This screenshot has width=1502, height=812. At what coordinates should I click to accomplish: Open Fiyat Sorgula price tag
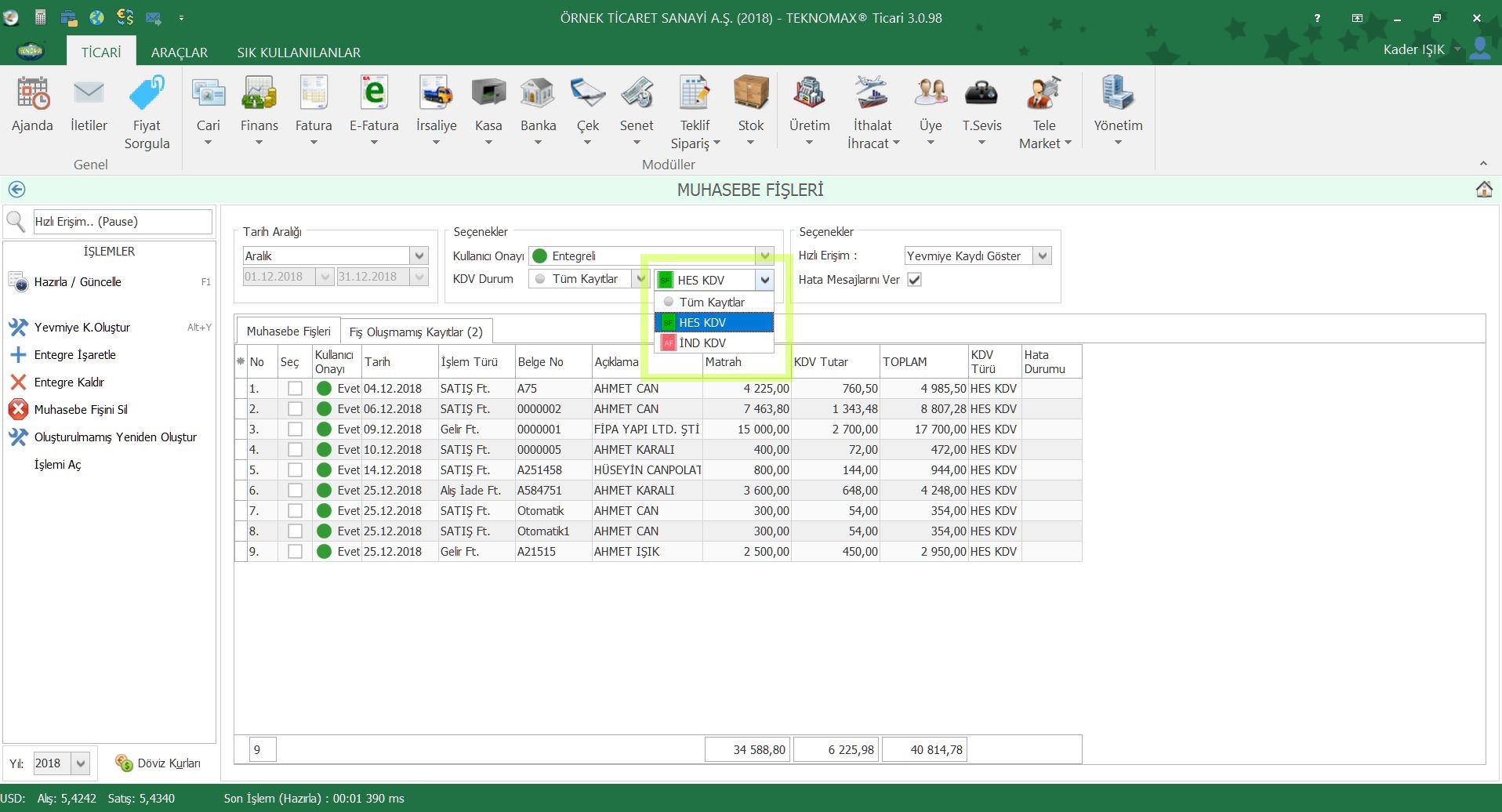pos(147,94)
